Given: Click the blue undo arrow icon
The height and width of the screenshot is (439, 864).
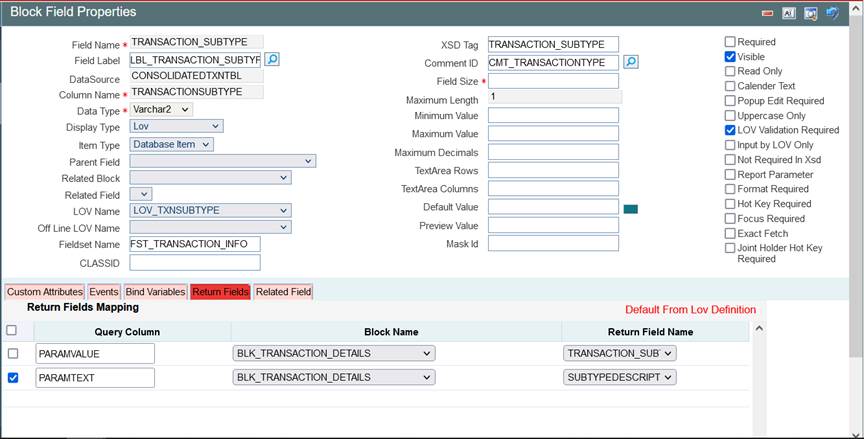Looking at the screenshot, I should coord(832,13).
